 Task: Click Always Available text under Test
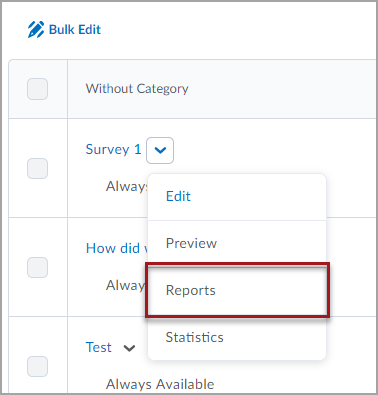pyautogui.click(x=160, y=384)
